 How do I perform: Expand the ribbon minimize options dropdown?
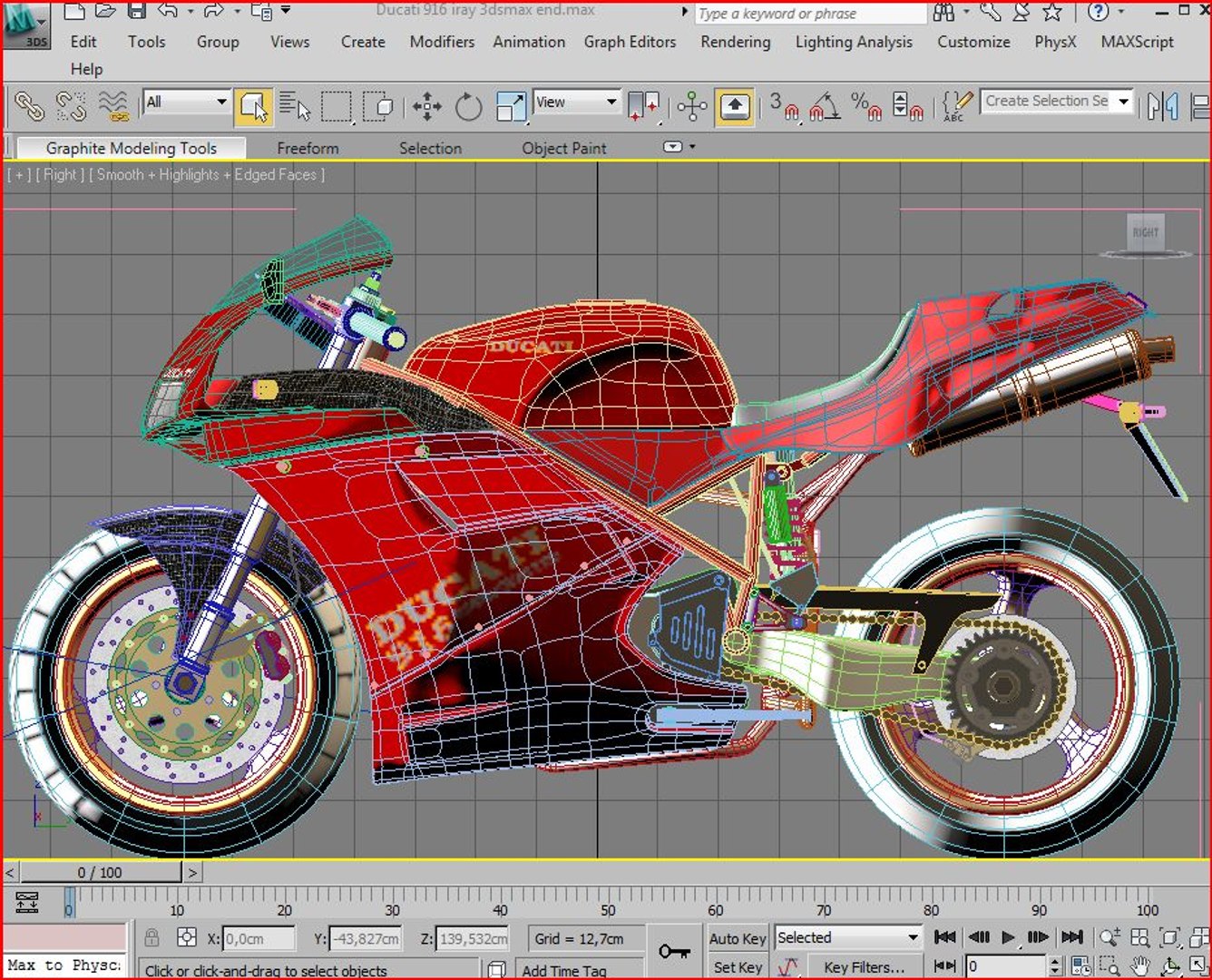pyautogui.click(x=692, y=147)
